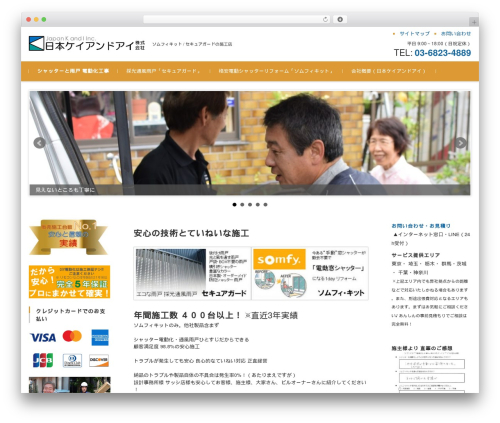500x423 pixels.
Task: Click the American Express logo
Action: pos(100,338)
